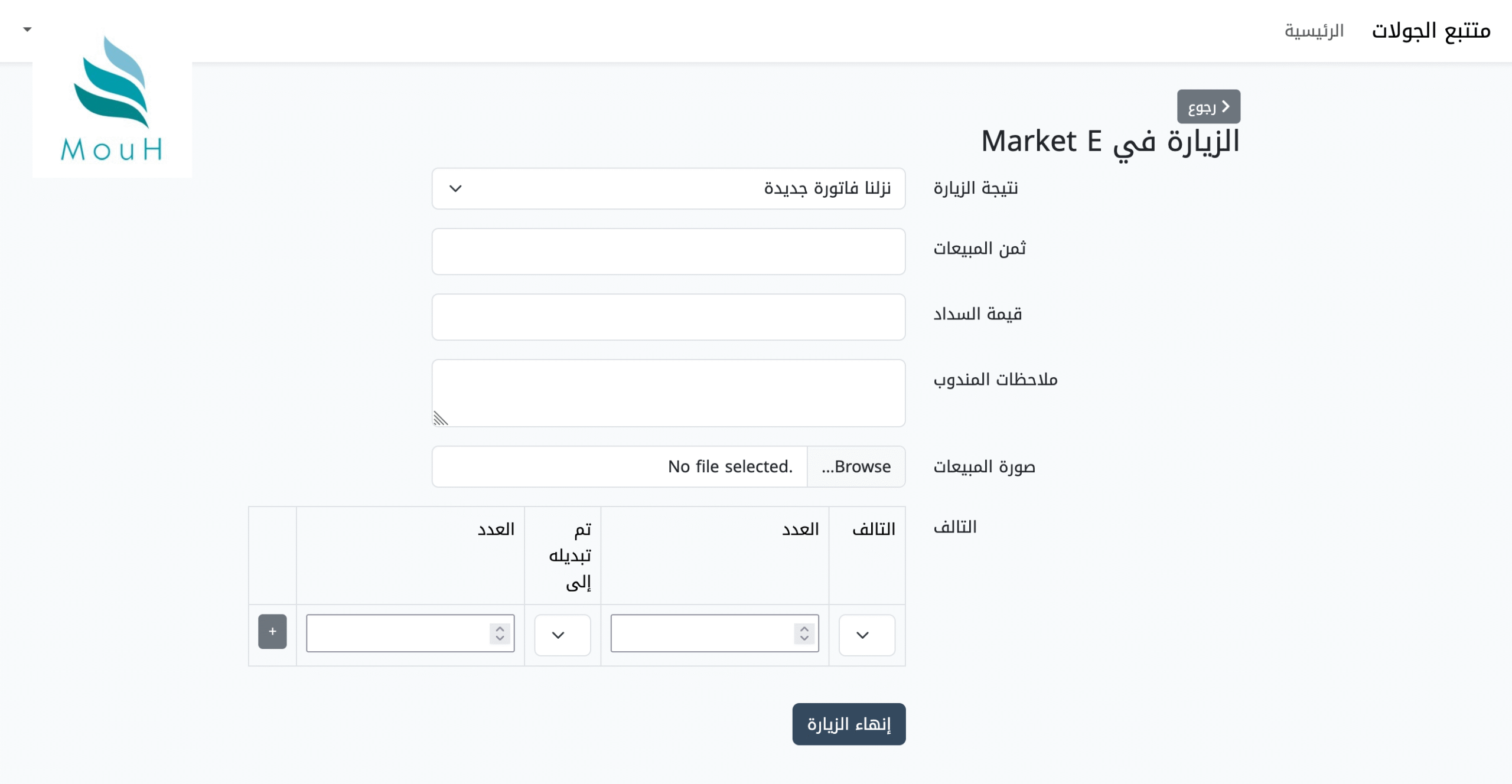Click the No file selected file field
Screen dimensions: 1512x784
tap(619, 467)
